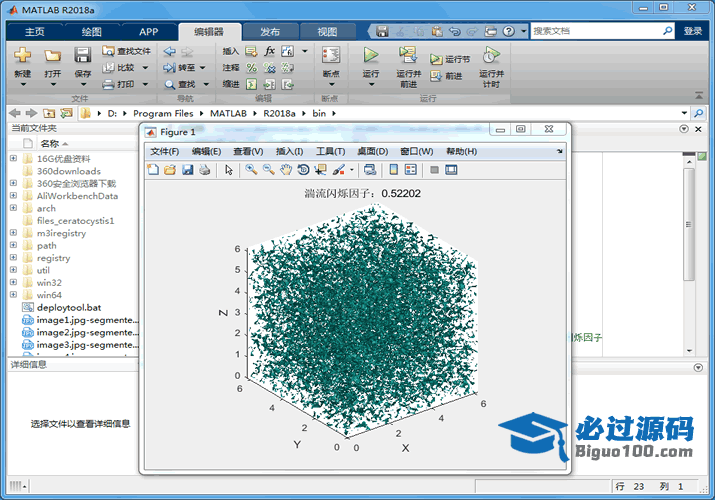
Task: Click the Open (打开) folder icon
Action: [52, 56]
